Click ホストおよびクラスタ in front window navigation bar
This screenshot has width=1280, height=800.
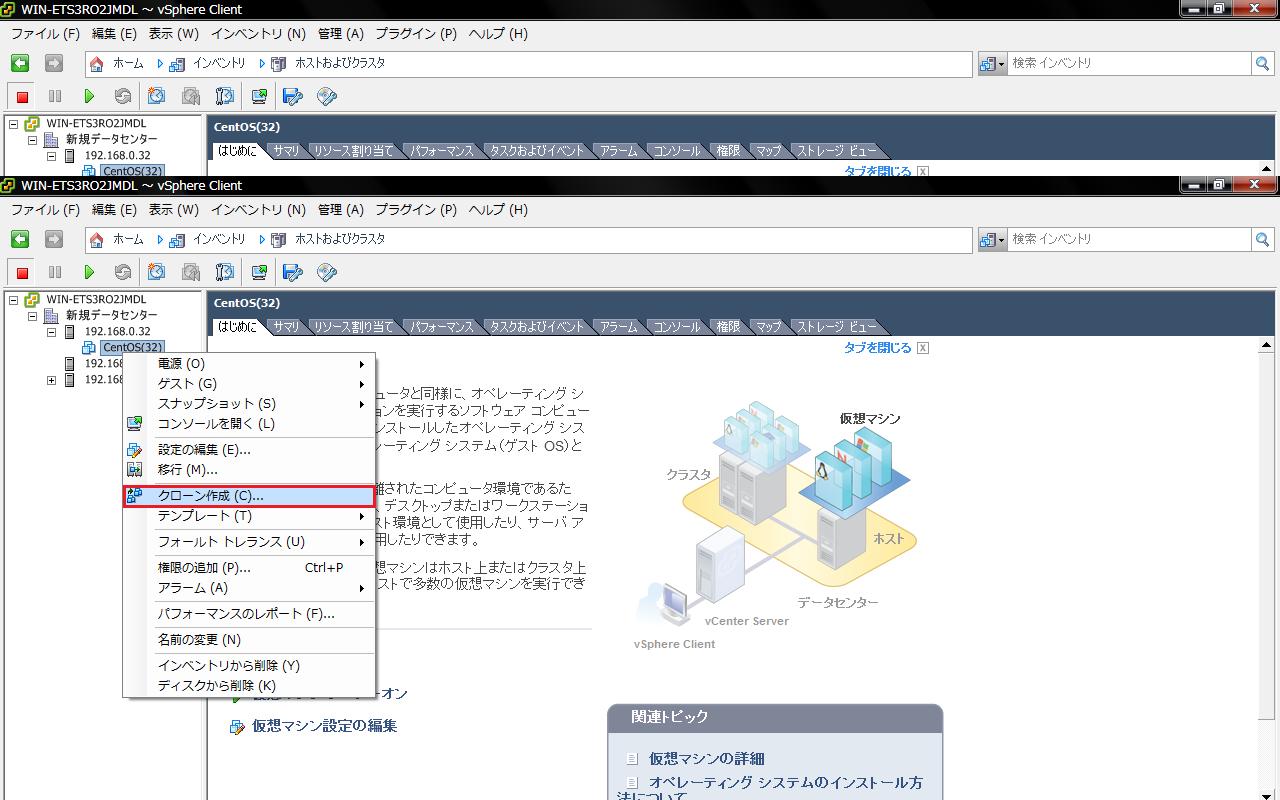coord(340,239)
